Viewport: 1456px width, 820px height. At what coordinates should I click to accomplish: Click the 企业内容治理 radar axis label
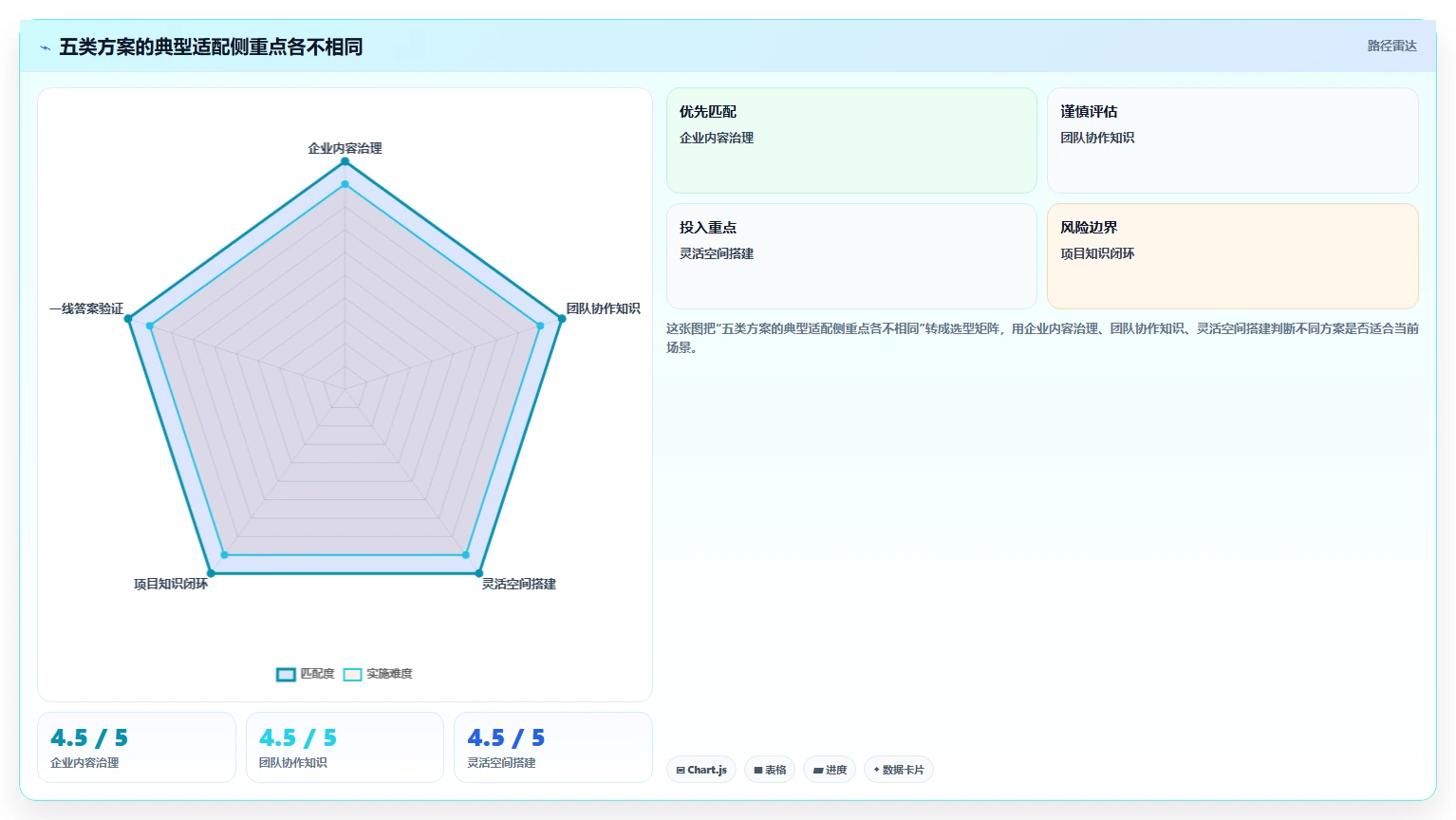[x=345, y=148]
